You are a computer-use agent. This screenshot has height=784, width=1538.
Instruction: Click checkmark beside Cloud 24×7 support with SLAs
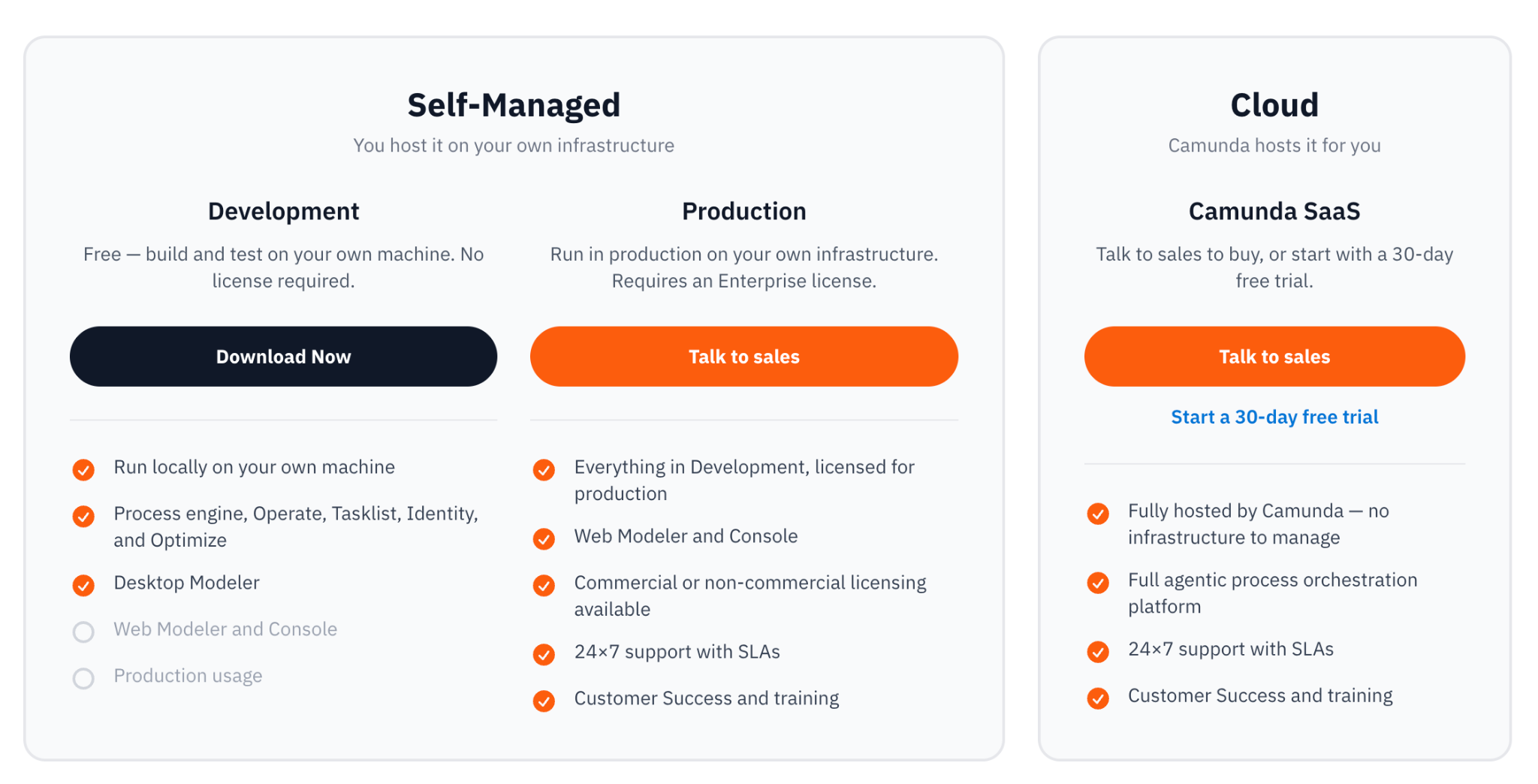(1098, 651)
